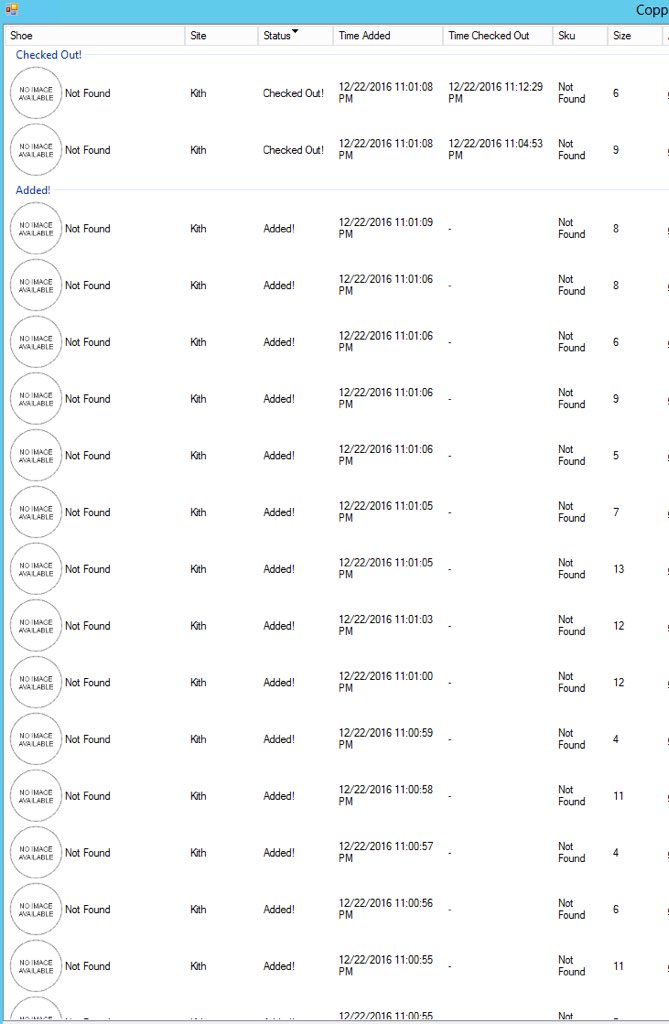Click the time added '12/22/2016 11:01:09 PM'
The image size is (669, 1024).
coord(385,228)
